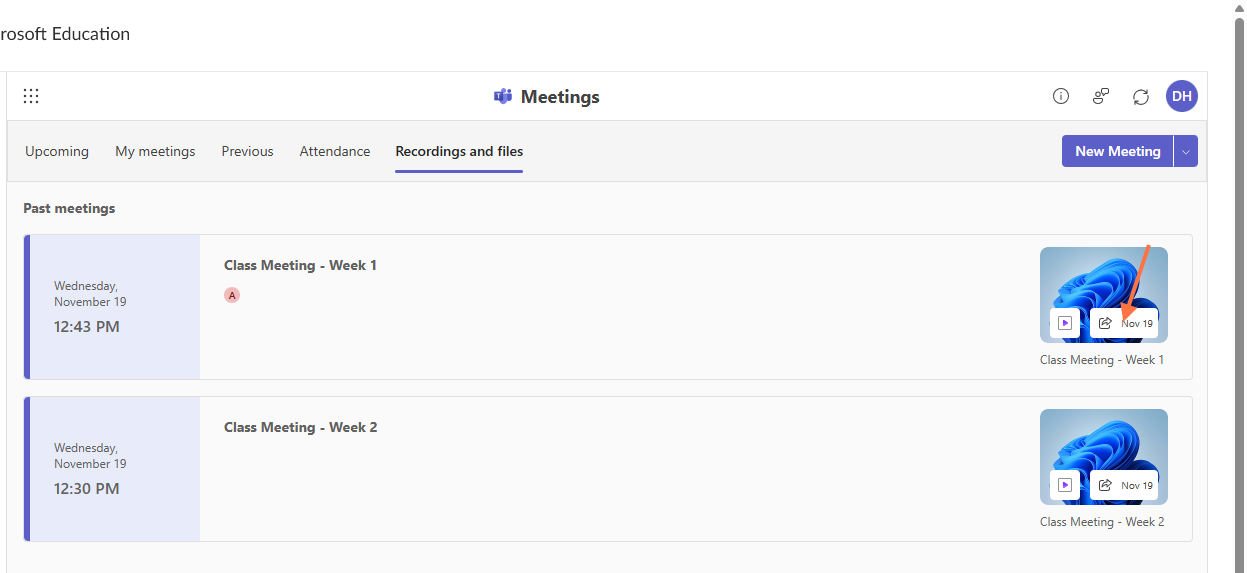Switch to the Upcoming tab
This screenshot has height=573, width=1247.
pyautogui.click(x=57, y=151)
